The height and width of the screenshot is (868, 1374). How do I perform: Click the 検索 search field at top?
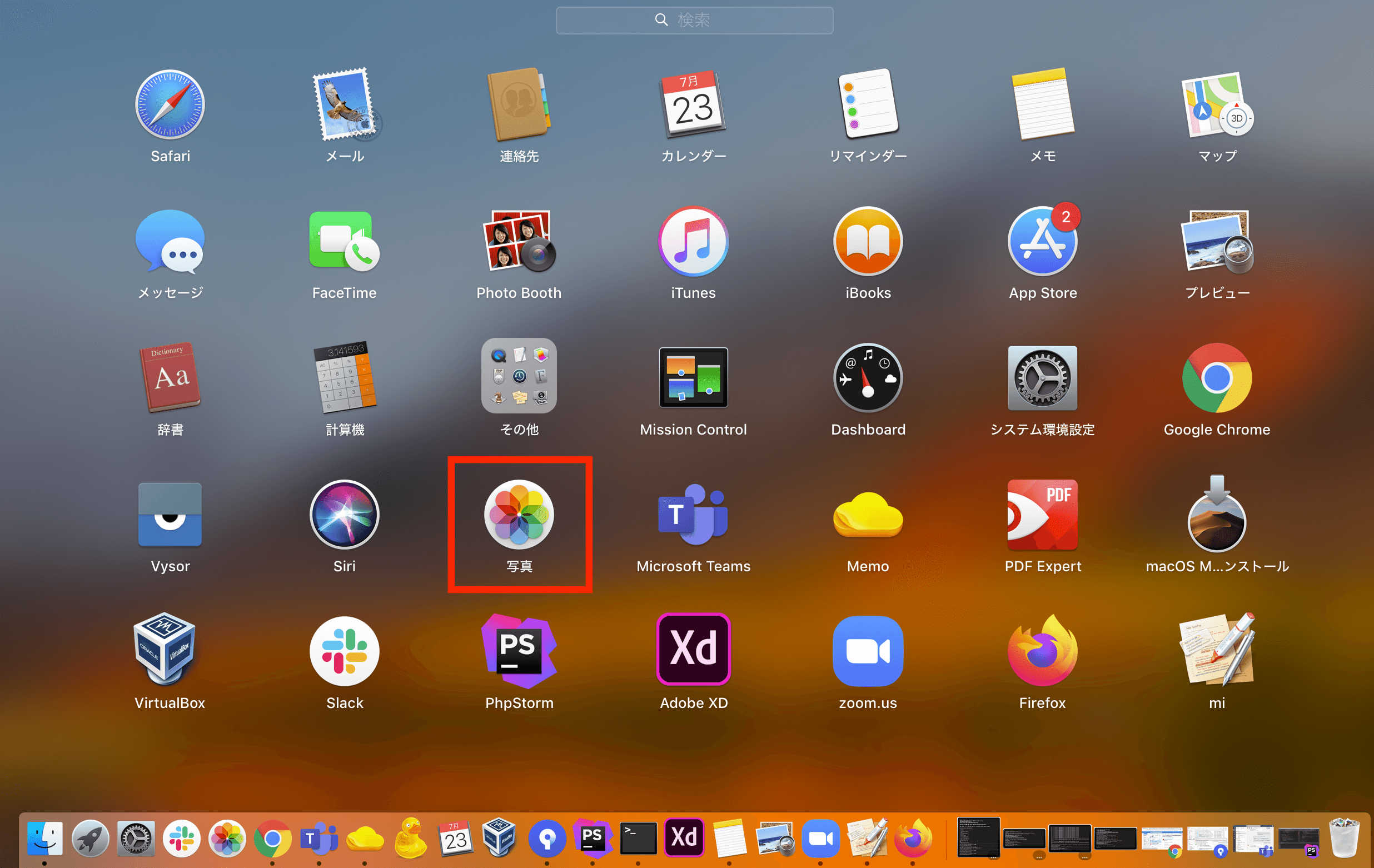(694, 21)
